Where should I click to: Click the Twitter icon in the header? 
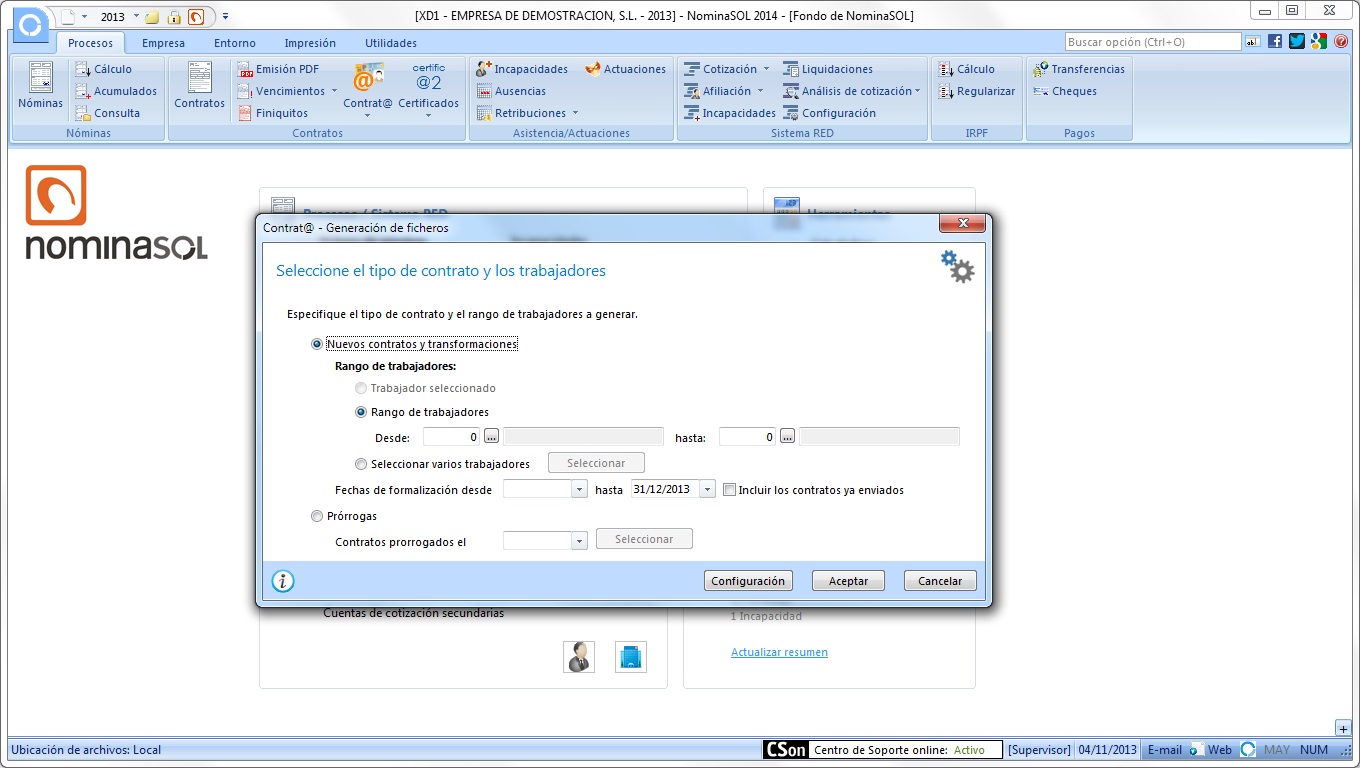coord(1297,41)
